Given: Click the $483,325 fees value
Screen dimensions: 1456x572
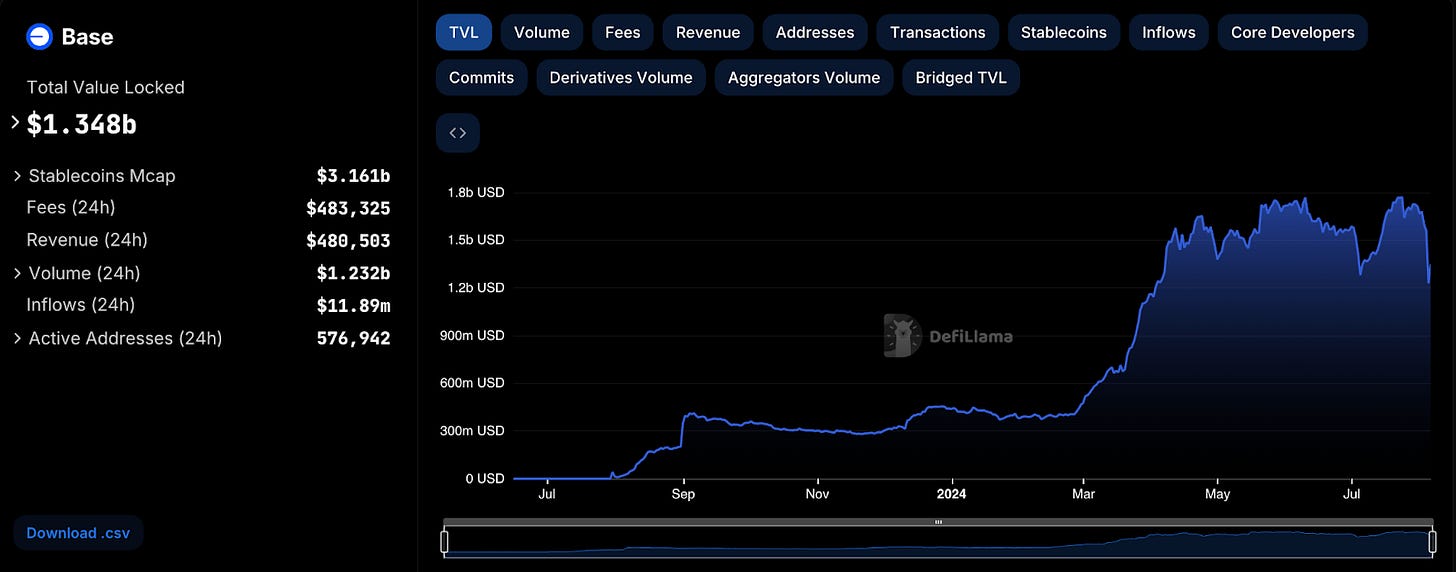Looking at the screenshot, I should (348, 208).
